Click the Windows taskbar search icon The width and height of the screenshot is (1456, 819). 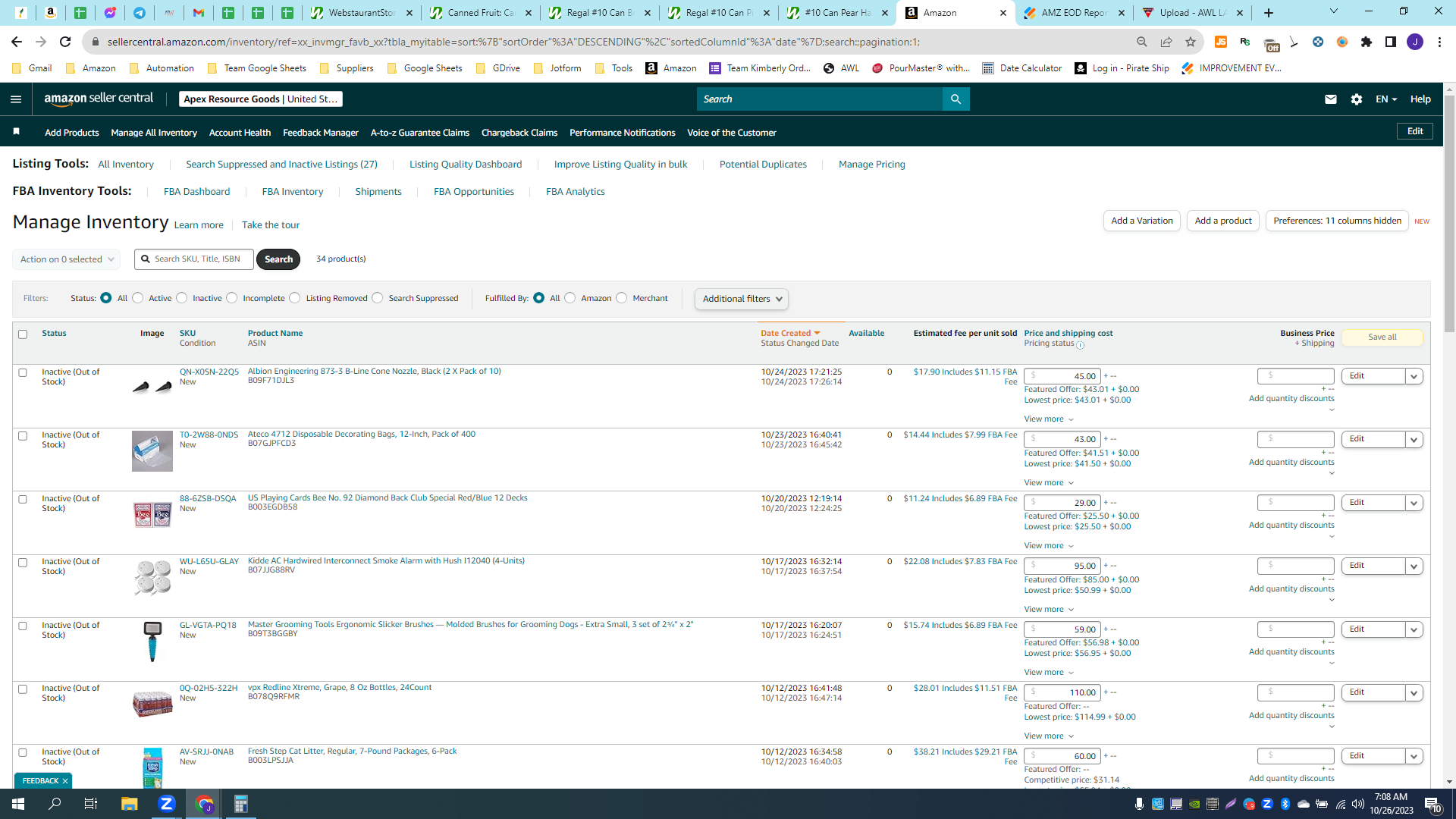(55, 804)
